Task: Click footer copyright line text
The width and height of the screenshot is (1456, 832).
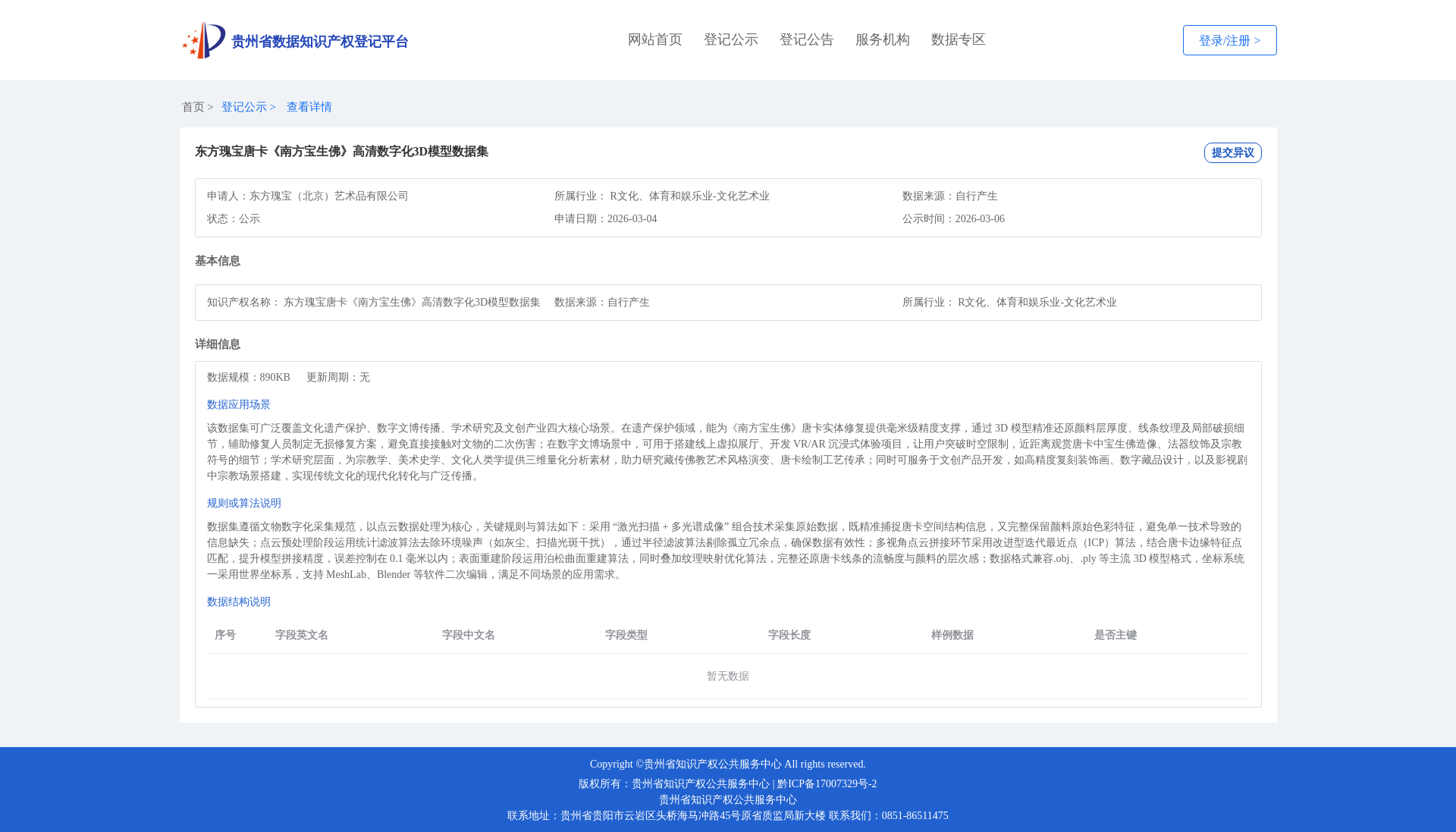Action: (728, 764)
